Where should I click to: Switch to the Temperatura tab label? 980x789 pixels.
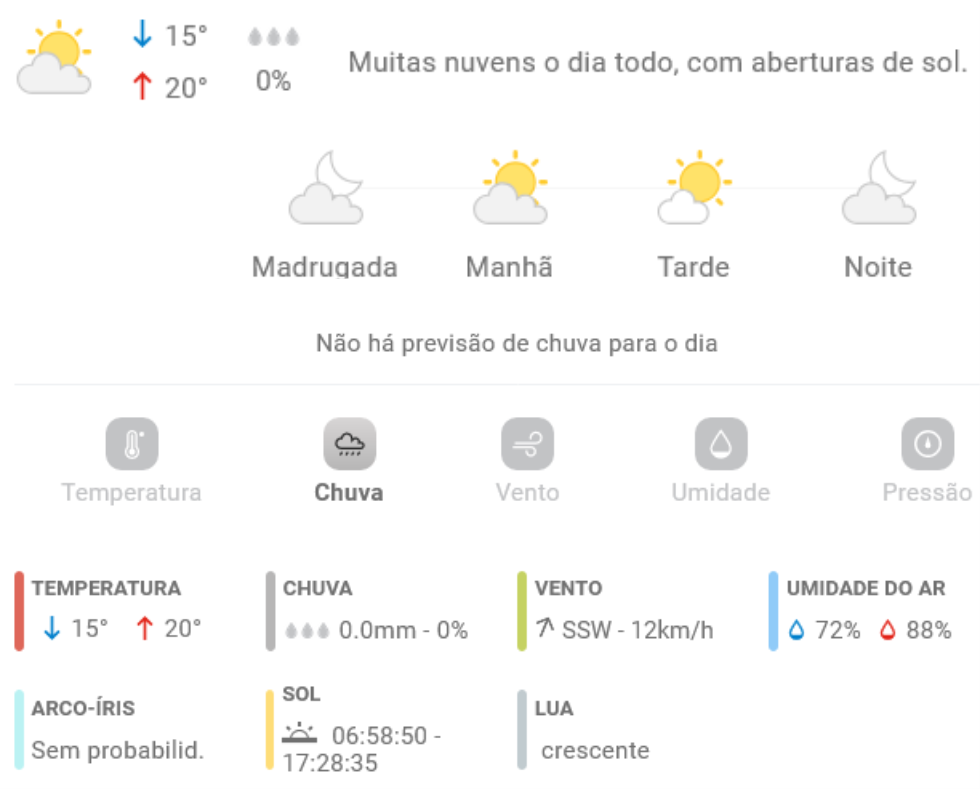coord(131,493)
